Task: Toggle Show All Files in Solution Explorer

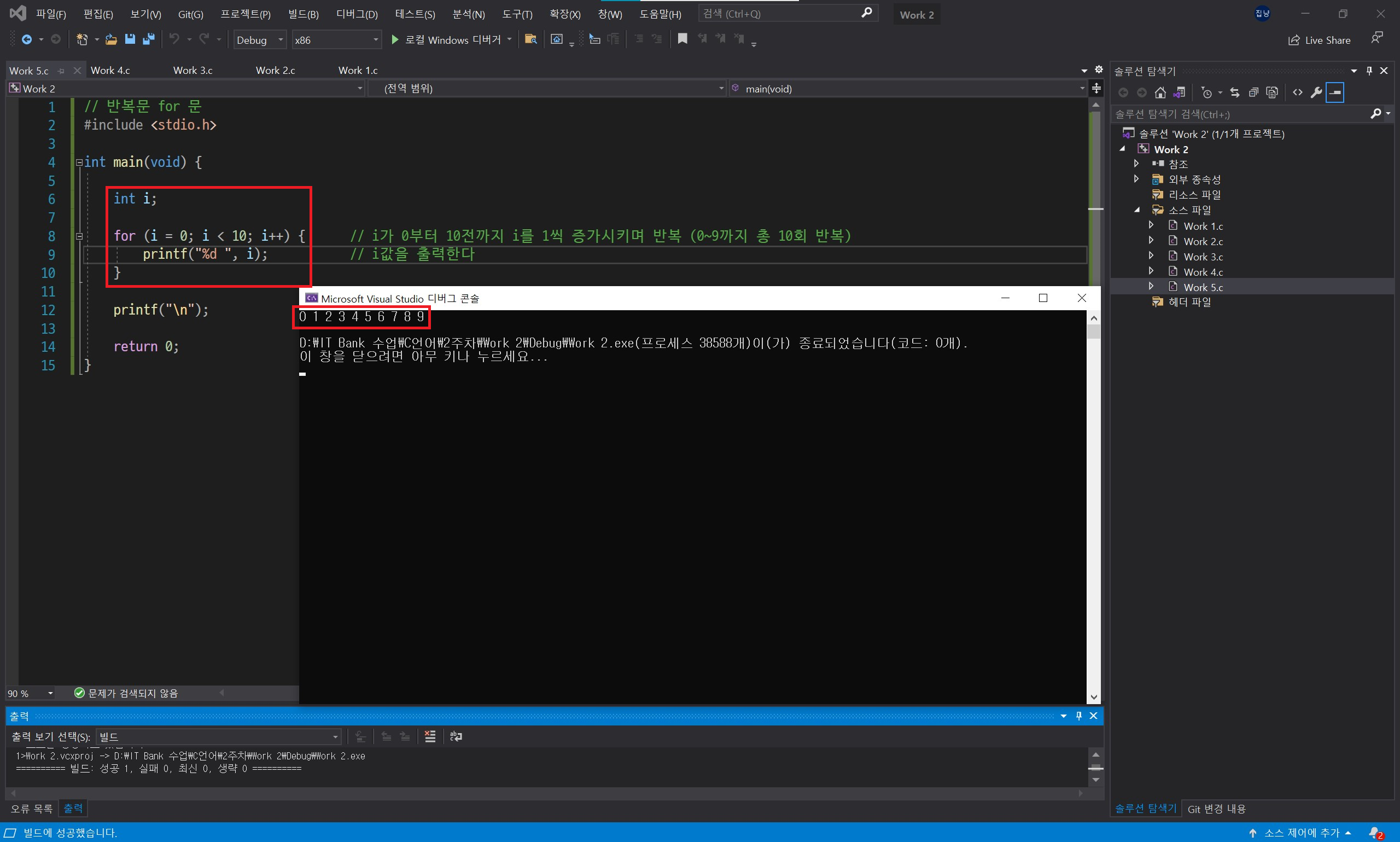Action: click(1272, 92)
